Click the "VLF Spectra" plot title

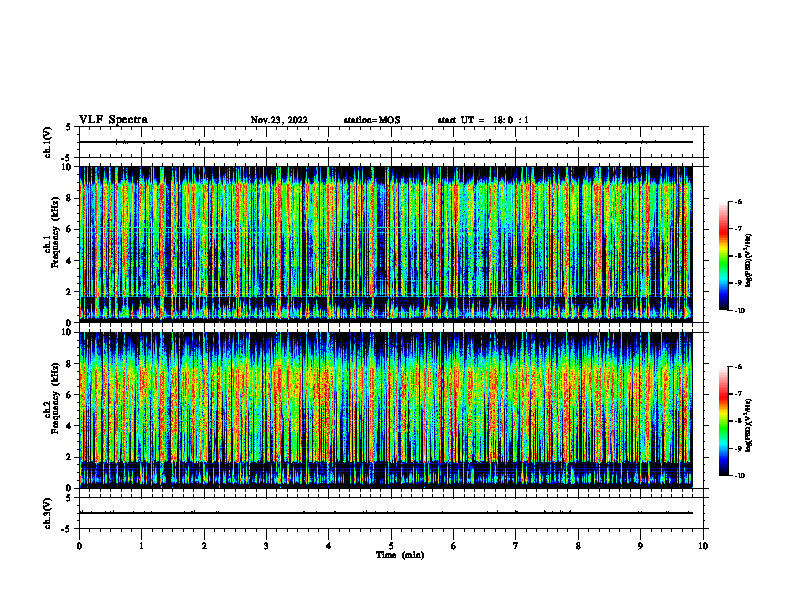(113, 120)
